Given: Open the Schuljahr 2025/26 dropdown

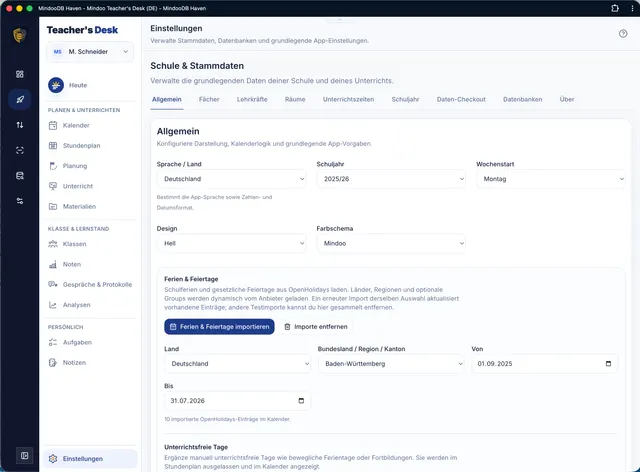Looking at the screenshot, I should click(391, 179).
